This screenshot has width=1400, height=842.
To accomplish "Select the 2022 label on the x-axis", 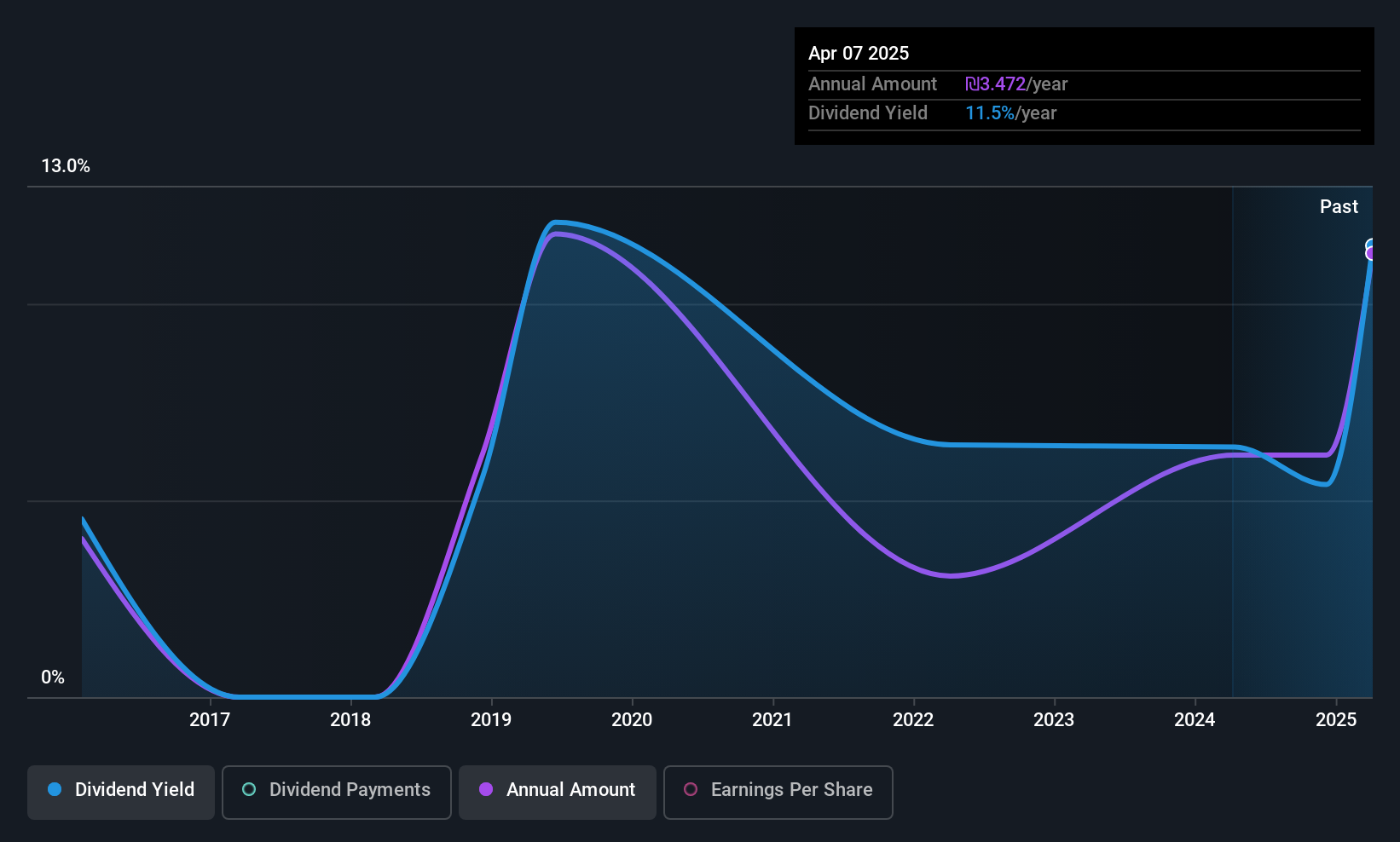I will [x=913, y=720].
